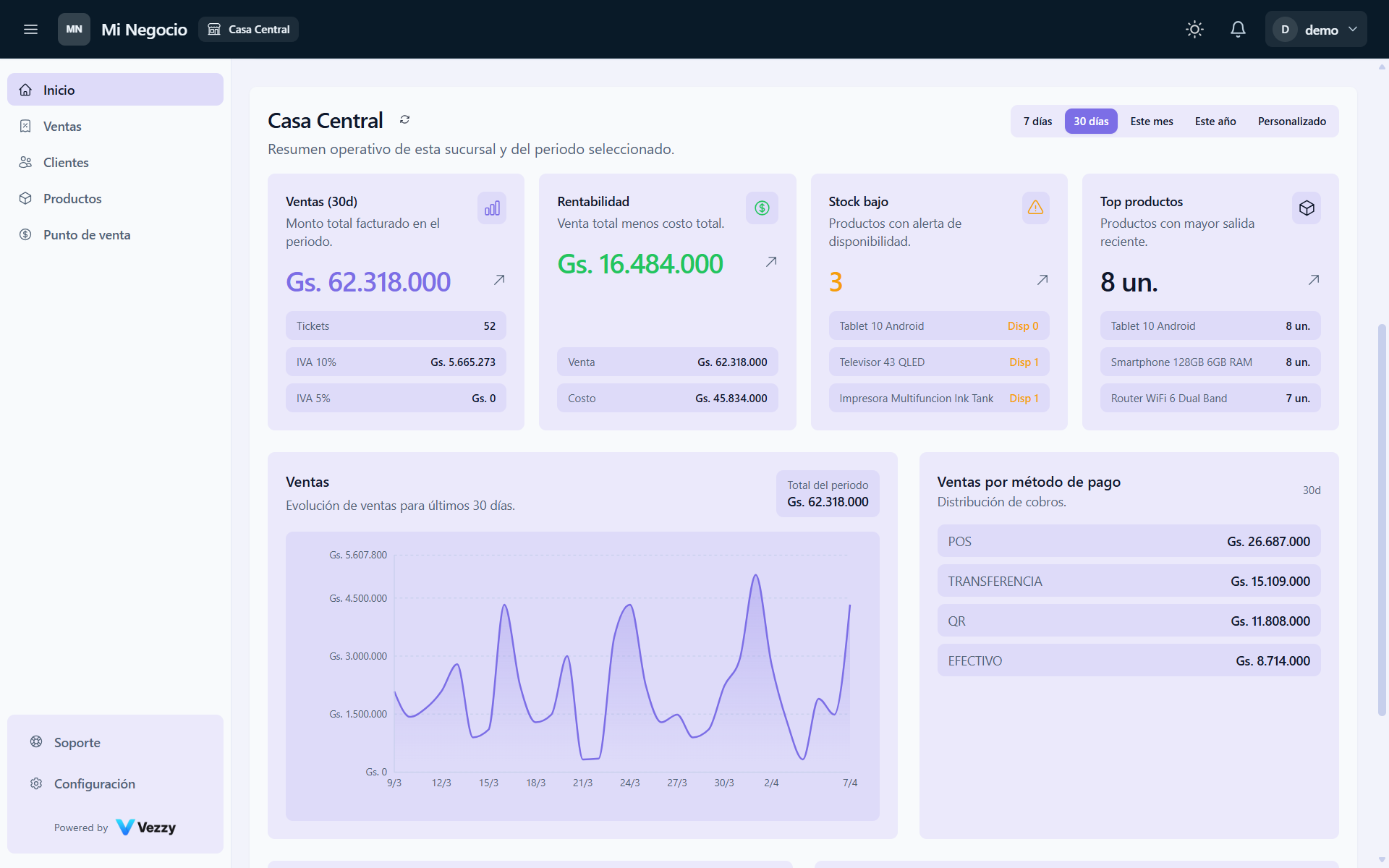Click the Configuración gear icon
Image resolution: width=1389 pixels, height=868 pixels.
[x=36, y=783]
